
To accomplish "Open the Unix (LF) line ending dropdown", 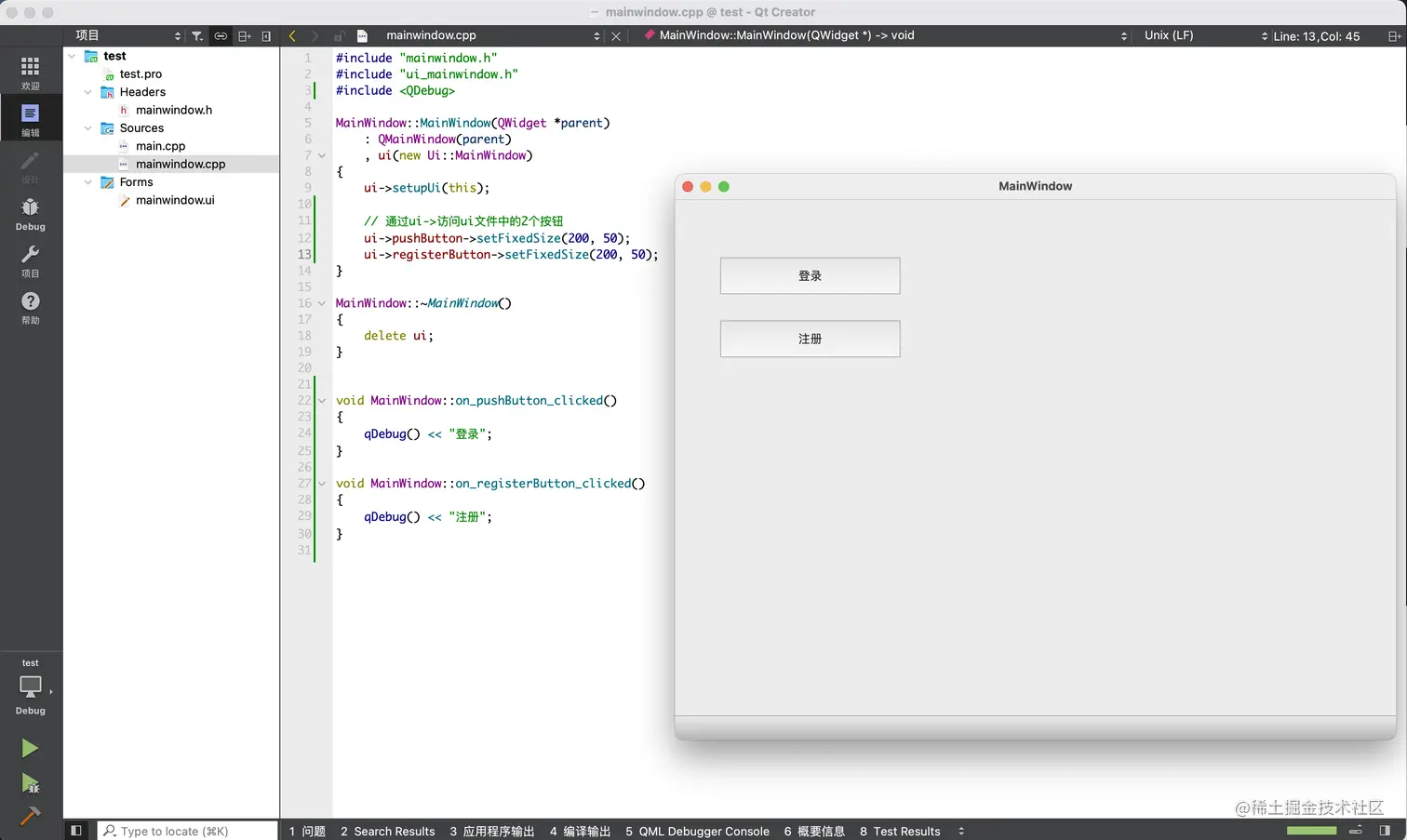I will (x=1206, y=36).
